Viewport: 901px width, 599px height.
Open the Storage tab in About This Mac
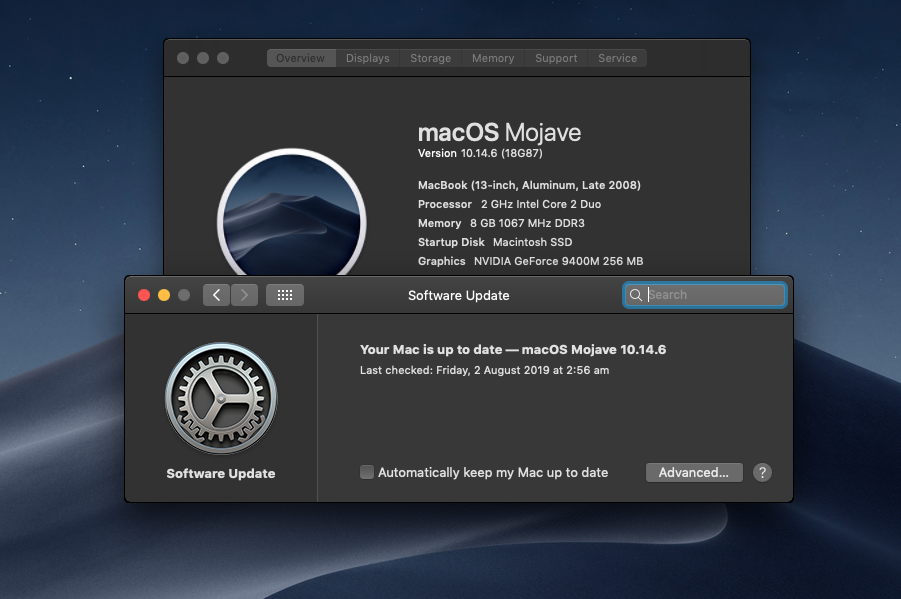click(x=430, y=58)
